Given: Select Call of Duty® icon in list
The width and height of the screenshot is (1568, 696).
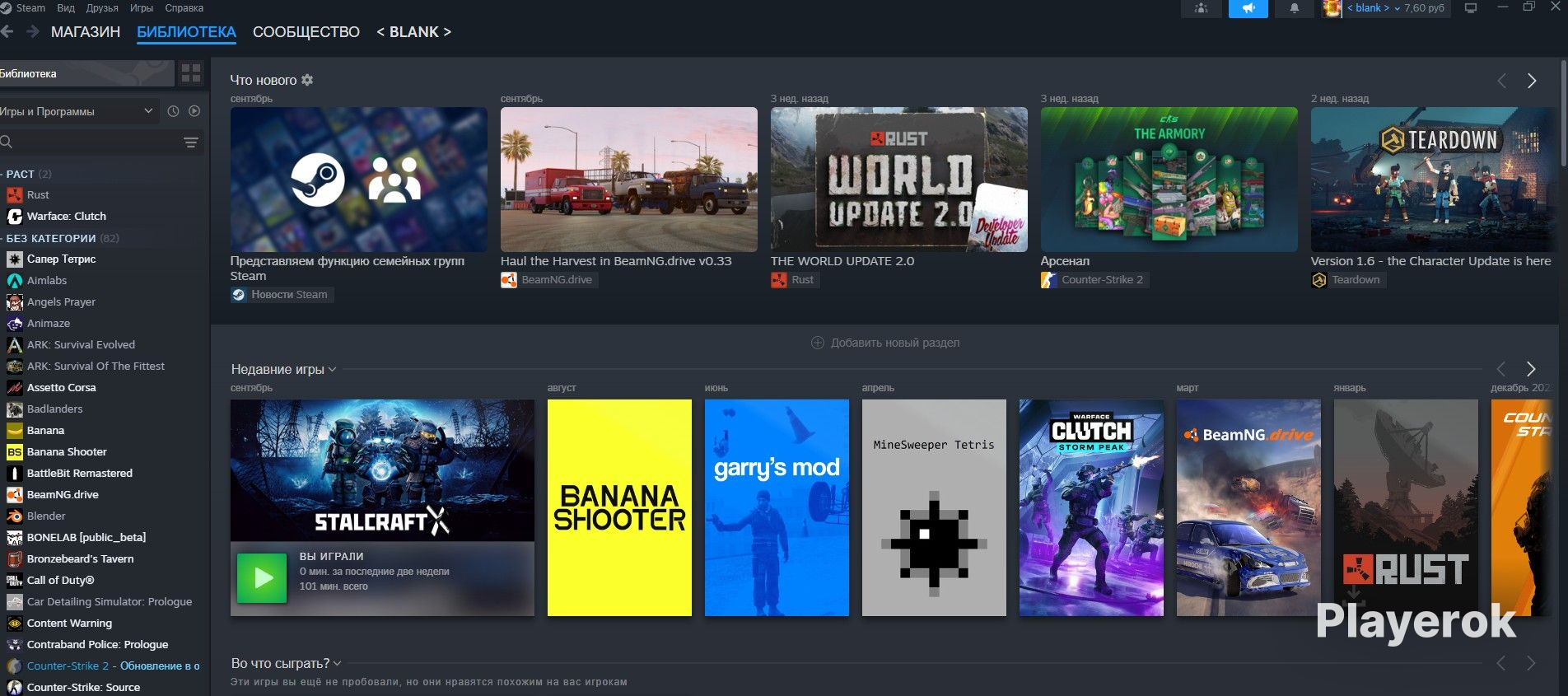Looking at the screenshot, I should tap(14, 581).
